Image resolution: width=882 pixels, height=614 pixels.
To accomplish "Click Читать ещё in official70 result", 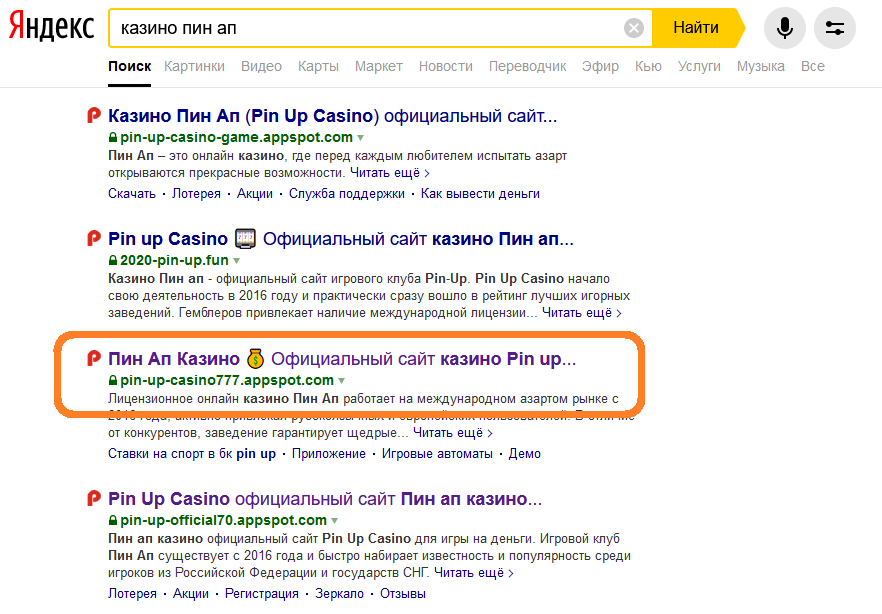I will [474, 573].
